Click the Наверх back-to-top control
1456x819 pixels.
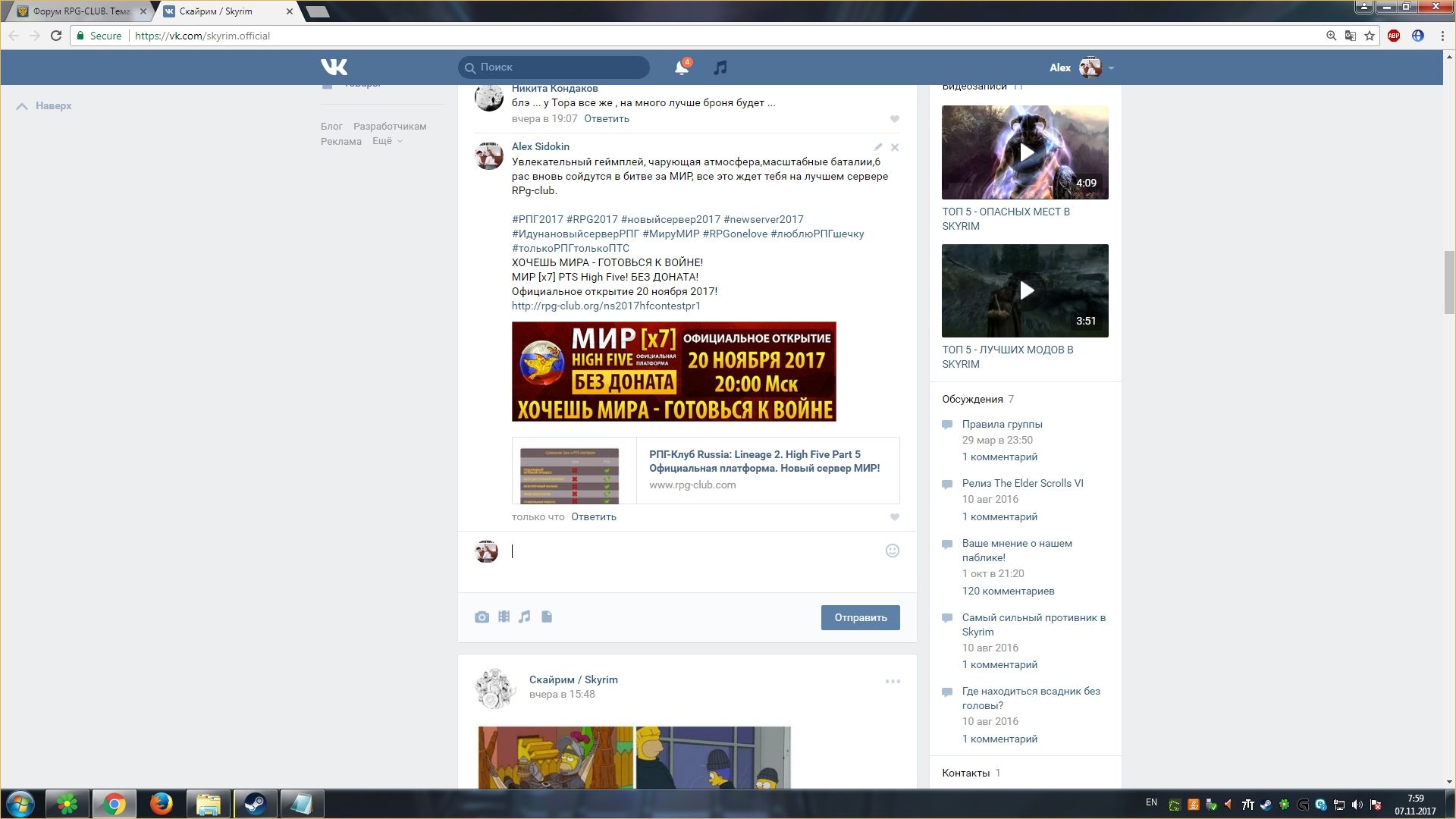[44, 106]
